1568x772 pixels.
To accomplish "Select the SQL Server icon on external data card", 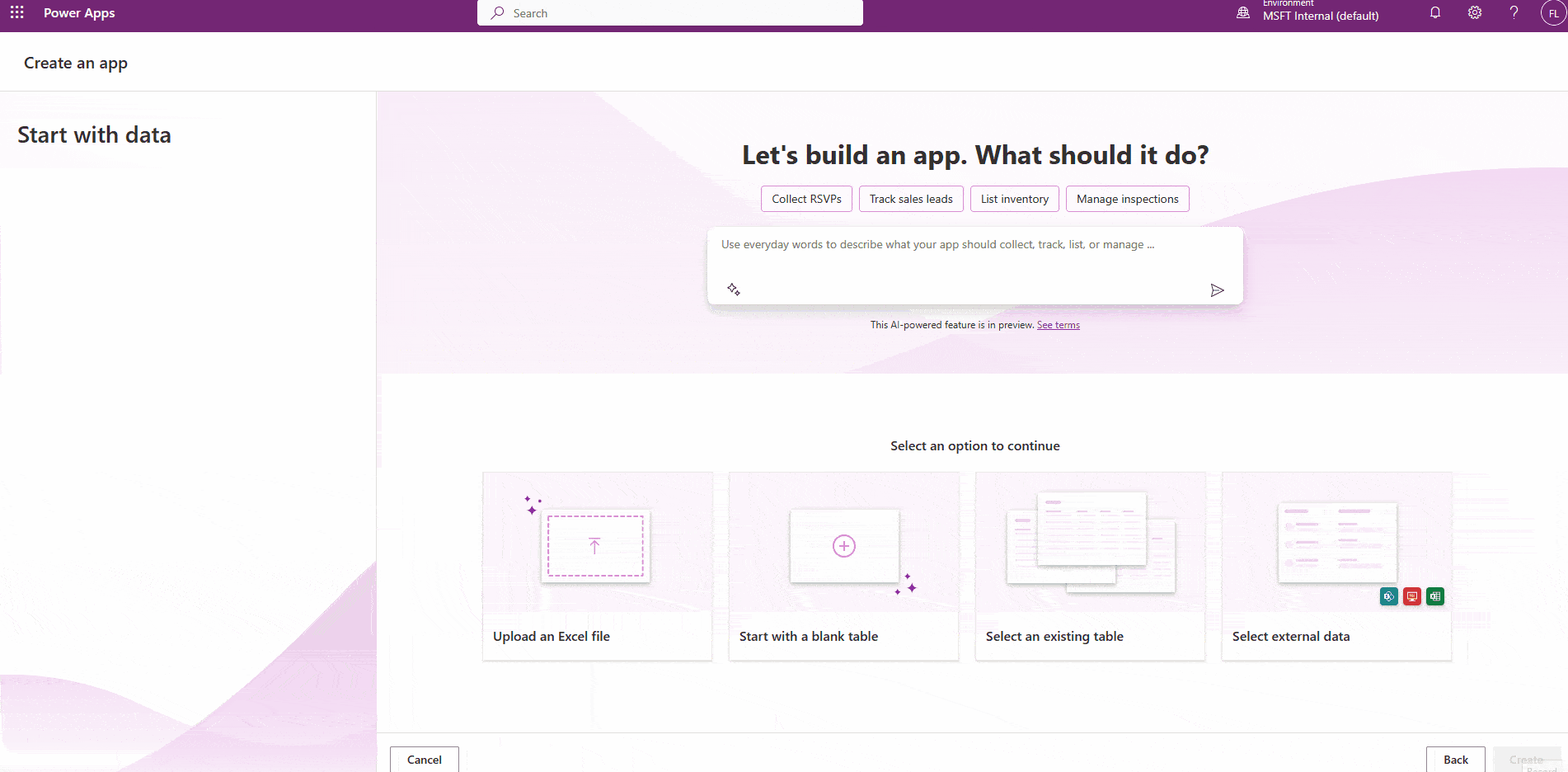I will click(x=1411, y=596).
